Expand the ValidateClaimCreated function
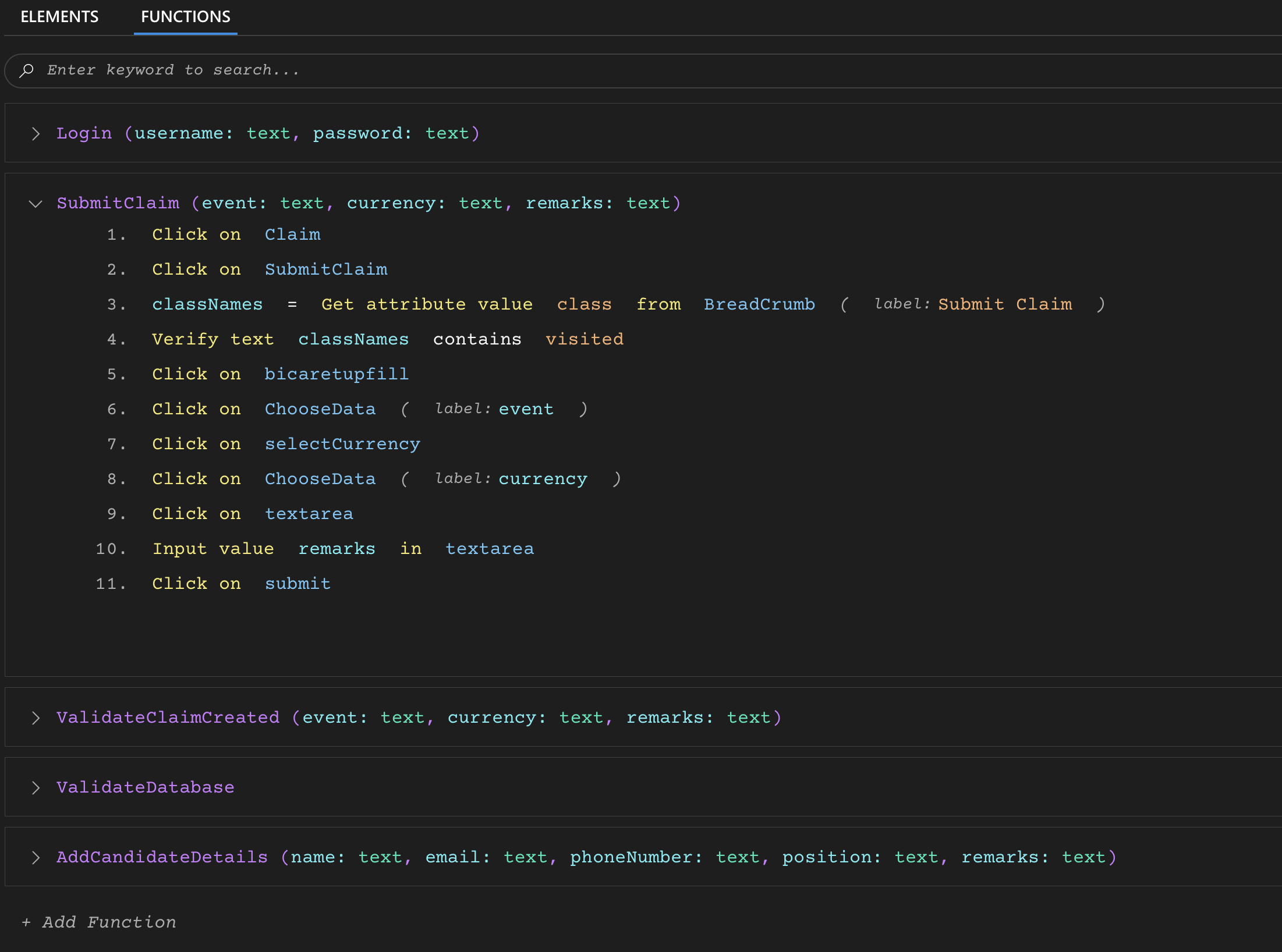Screen dimensions: 1282x952 (x=36, y=717)
